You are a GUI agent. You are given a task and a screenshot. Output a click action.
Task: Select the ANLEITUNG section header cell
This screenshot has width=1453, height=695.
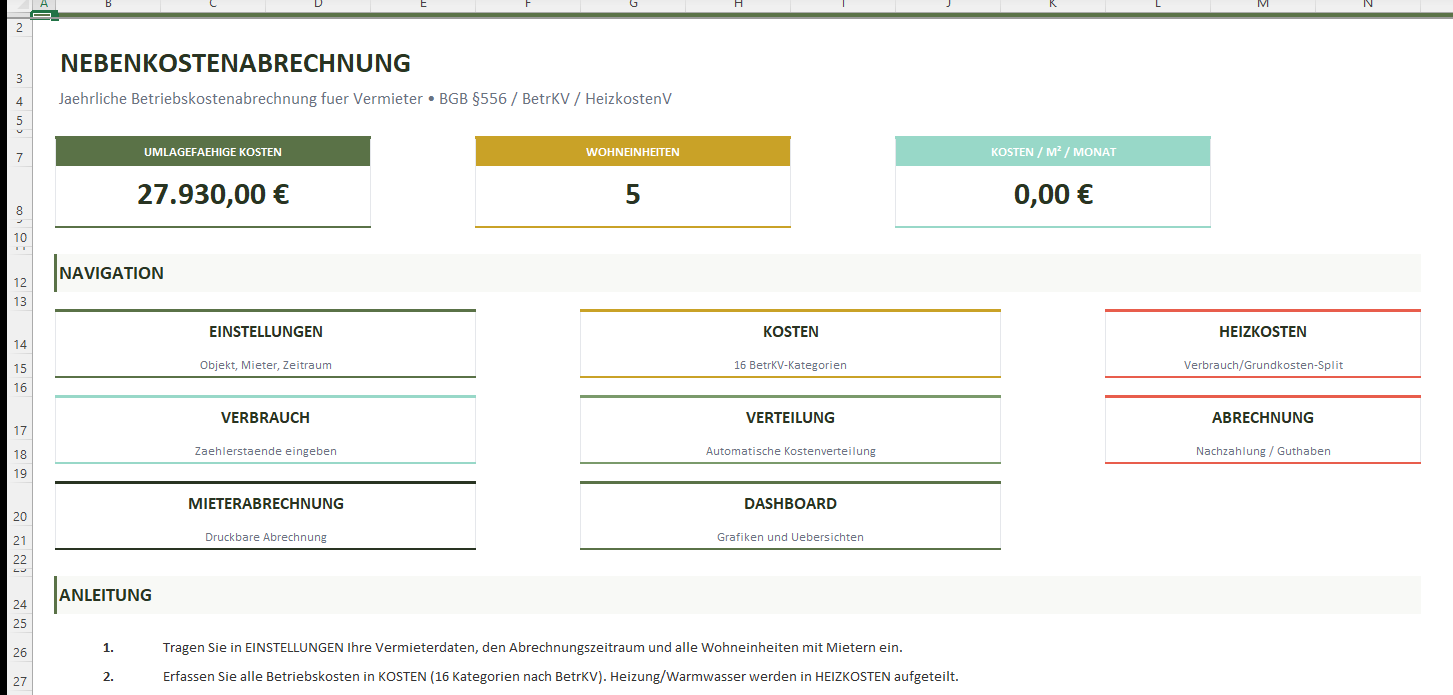[106, 595]
